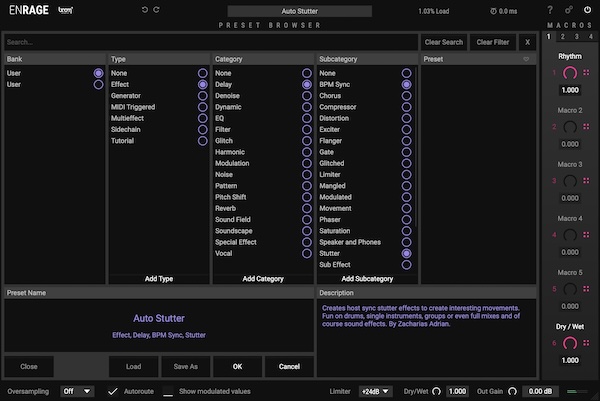Click Dry / Wet macro assign grid icon
Viewport: 600px width, 401px height.
(x=586, y=343)
